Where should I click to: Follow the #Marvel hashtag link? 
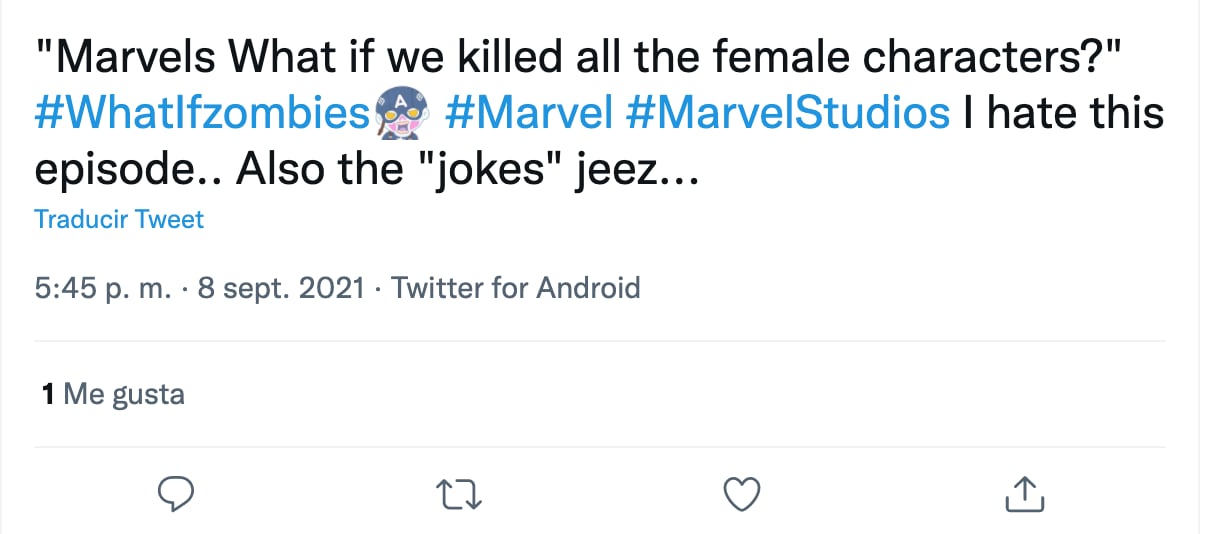528,114
